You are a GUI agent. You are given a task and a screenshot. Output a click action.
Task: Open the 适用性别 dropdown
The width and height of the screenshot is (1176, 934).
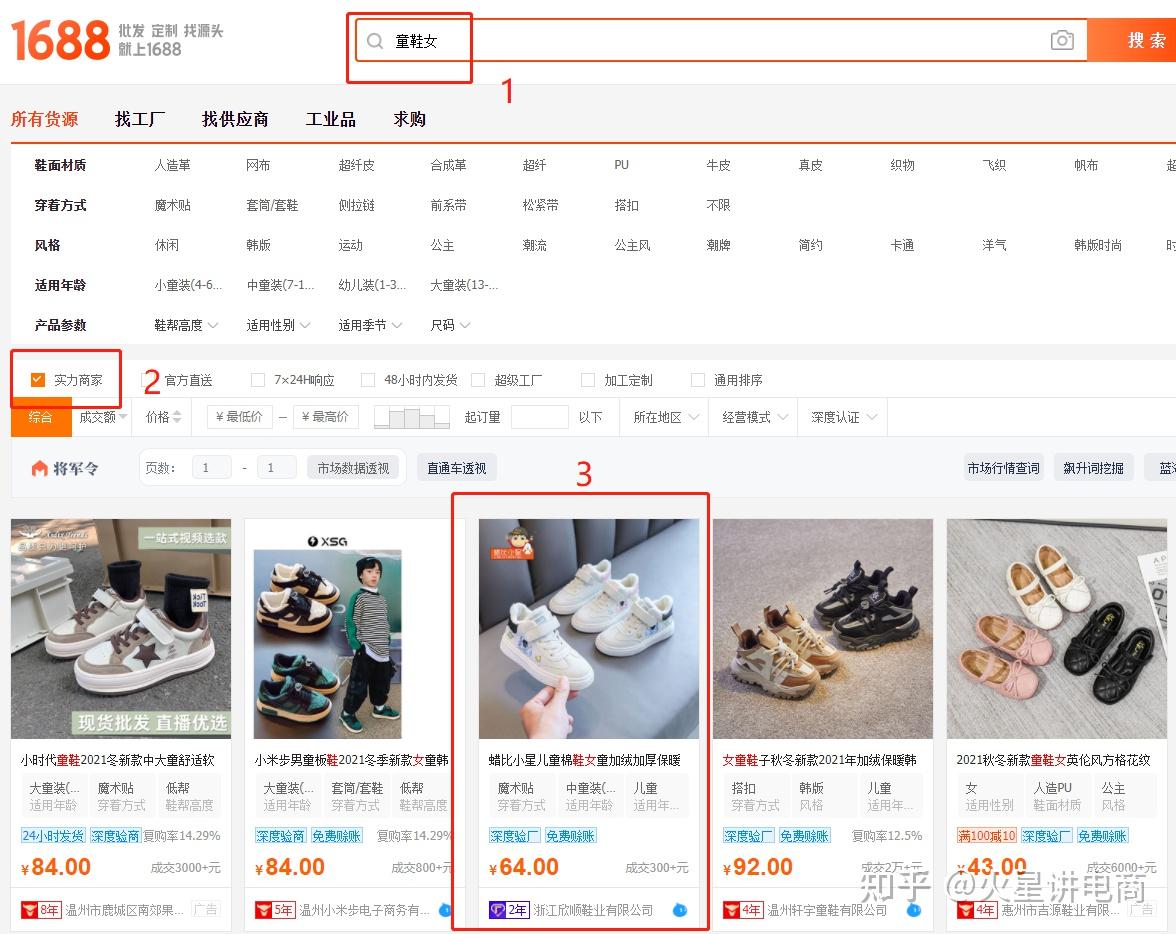pos(278,325)
